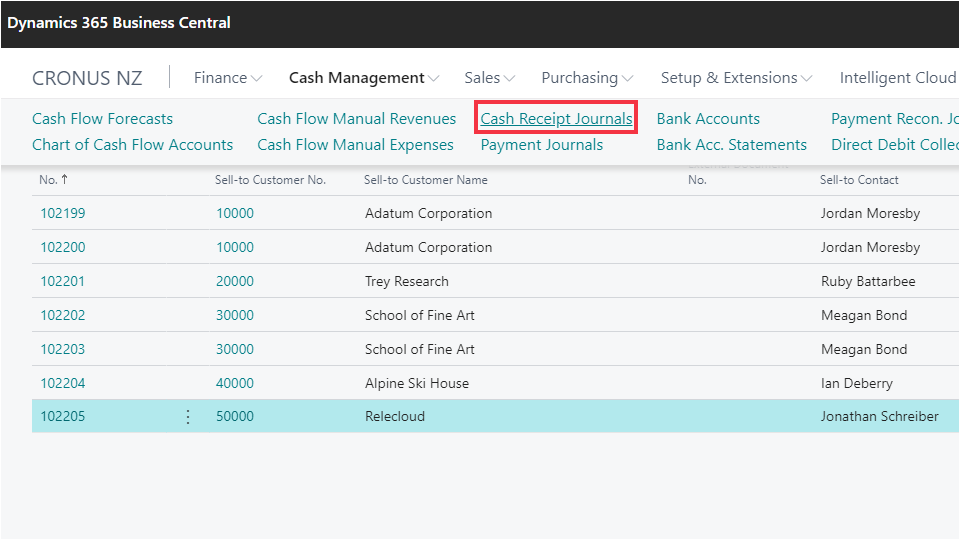
Task: Navigate to Bank Accounts
Action: click(x=708, y=119)
